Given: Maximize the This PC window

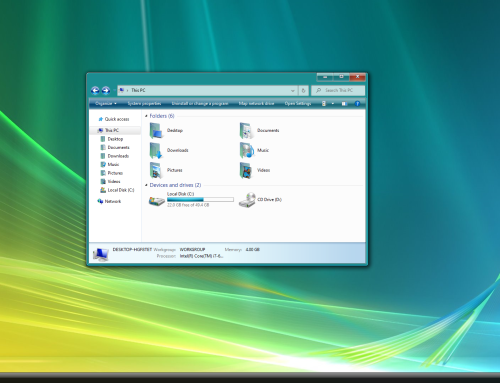Looking at the screenshot, I should [341, 77].
